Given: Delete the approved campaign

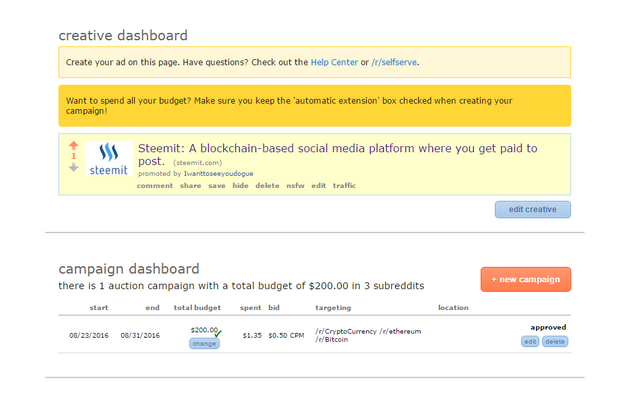Looking at the screenshot, I should [x=555, y=342].
